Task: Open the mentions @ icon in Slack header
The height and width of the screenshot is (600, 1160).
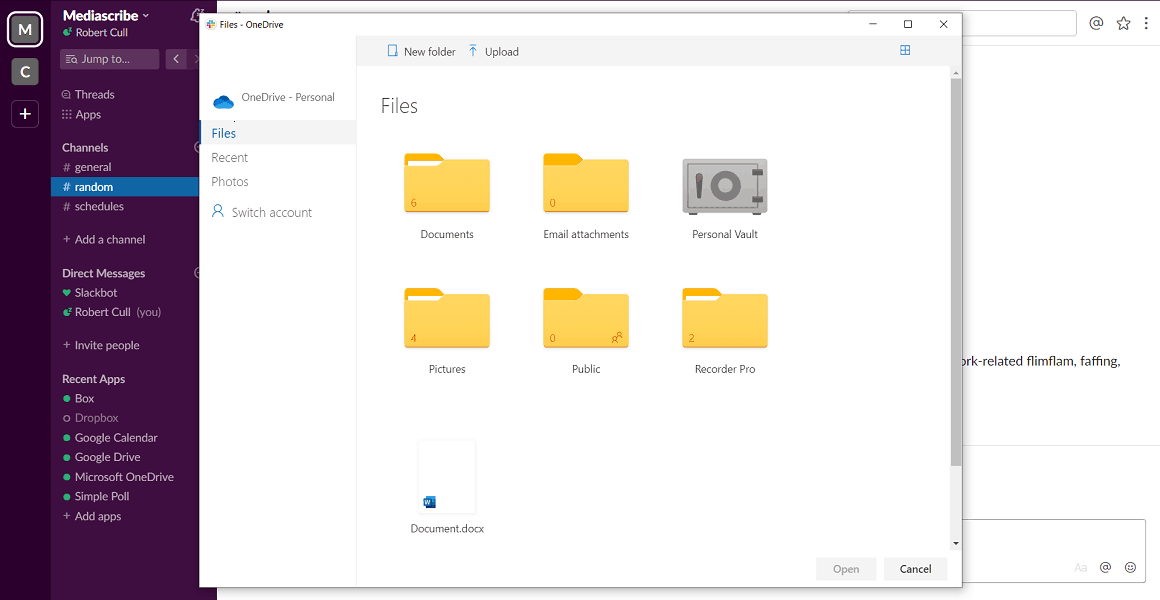Action: pos(1096,23)
